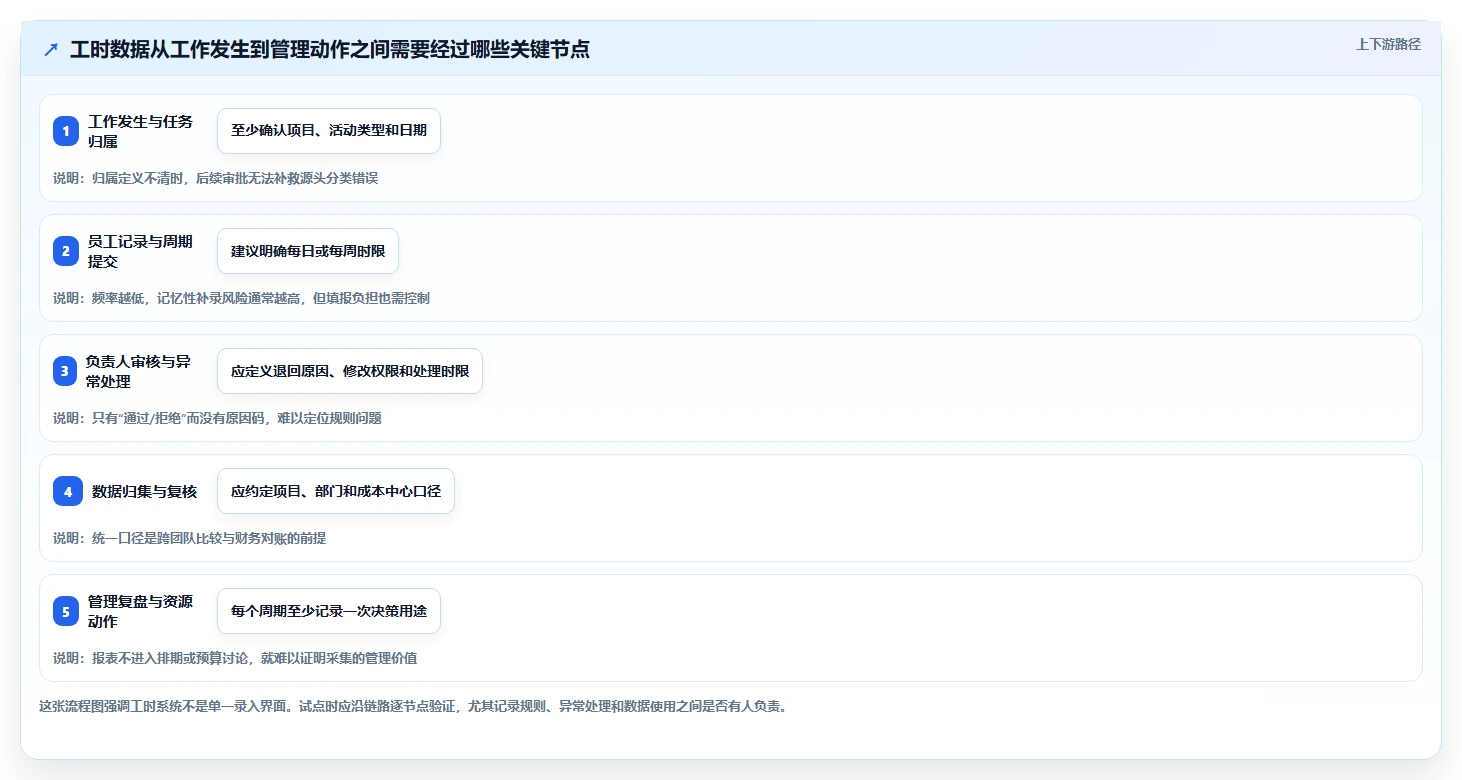Image resolution: width=1462 pixels, height=780 pixels.
Task: Click the note 统一口径是跨团队比较与财务对账的前提
Action: point(190,538)
